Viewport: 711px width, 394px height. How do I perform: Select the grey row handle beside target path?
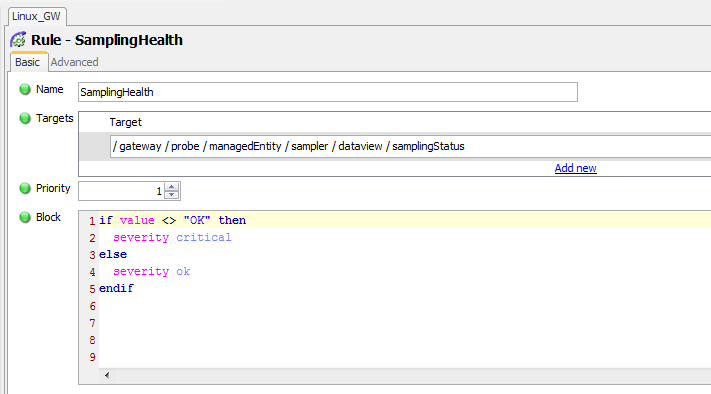point(94,146)
